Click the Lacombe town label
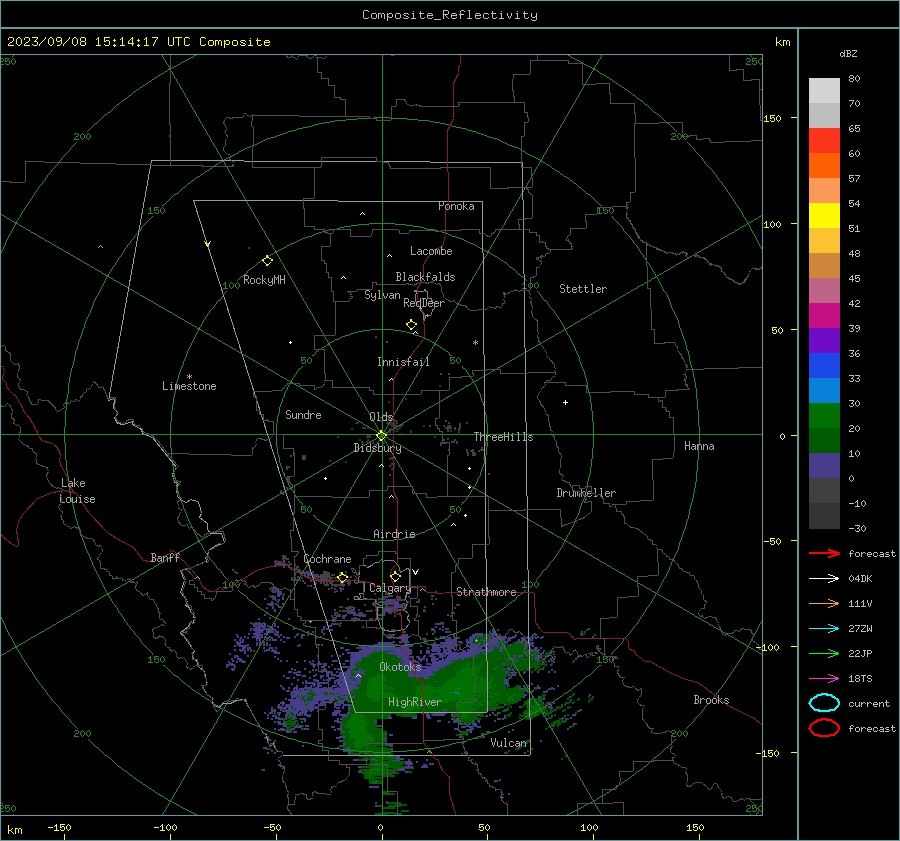 pyautogui.click(x=431, y=251)
